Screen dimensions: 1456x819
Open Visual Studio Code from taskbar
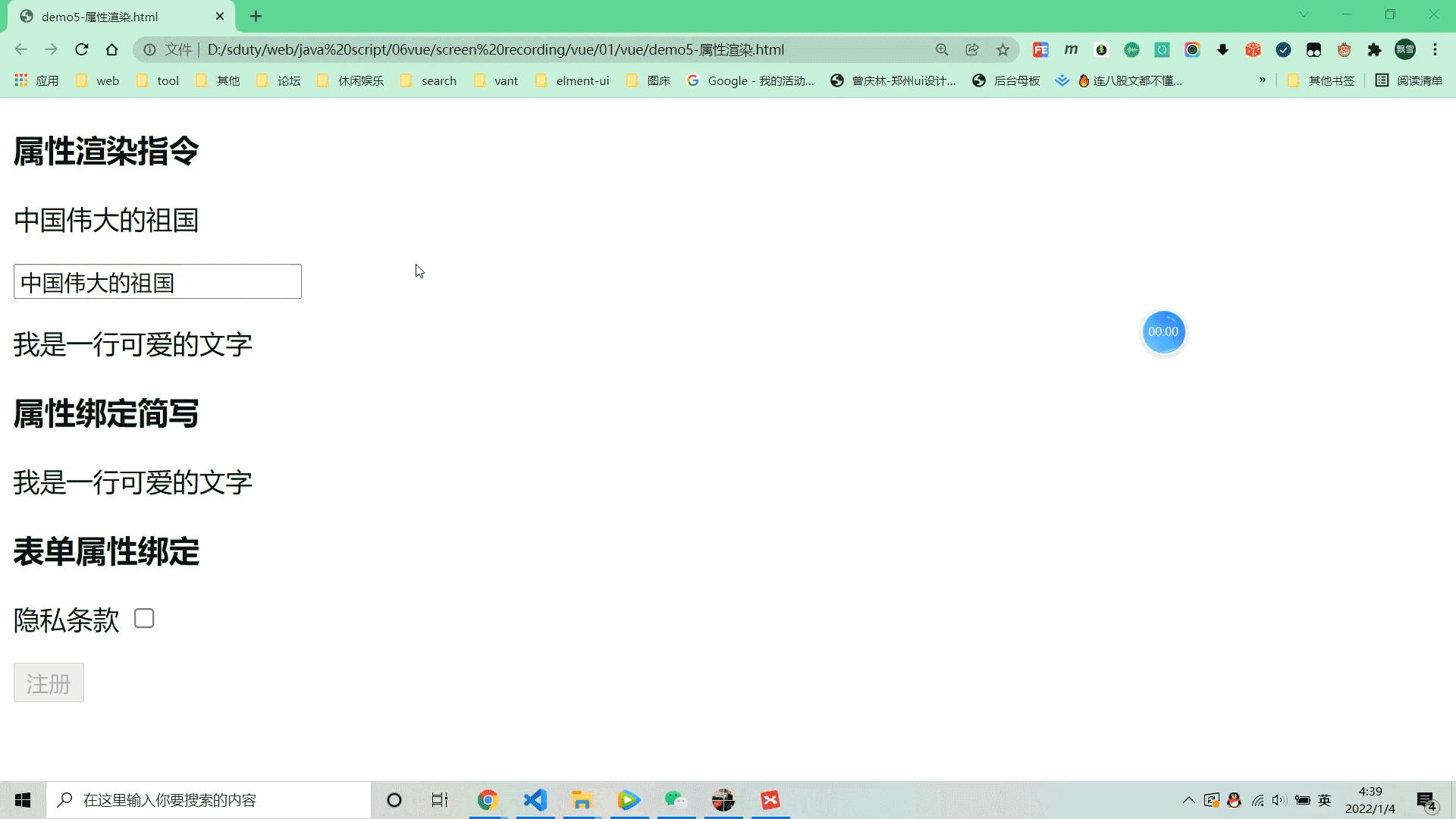pyautogui.click(x=535, y=800)
